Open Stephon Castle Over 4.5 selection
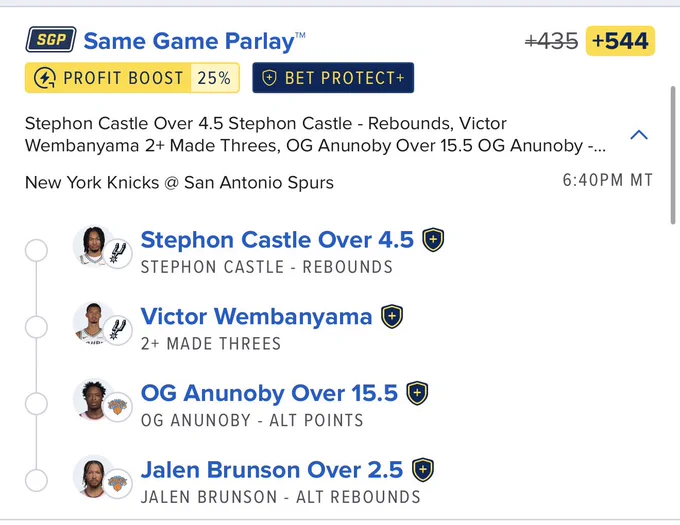 tap(277, 240)
